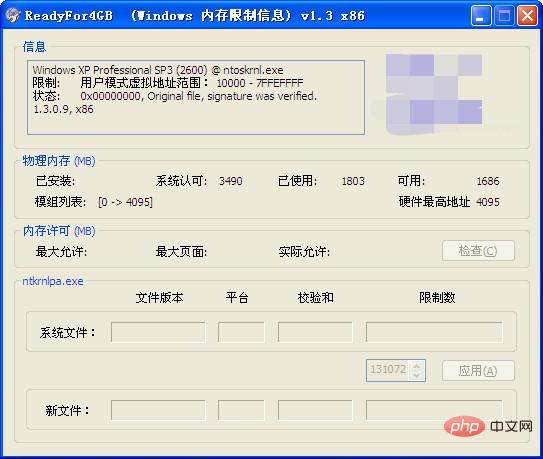
Task: Click the 系统文件 checksum field
Action: pyautogui.click(x=315, y=332)
